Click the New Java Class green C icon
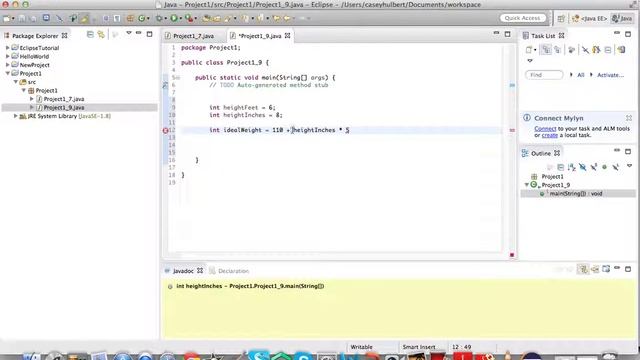The width and height of the screenshot is (640, 360). click(x=141, y=18)
